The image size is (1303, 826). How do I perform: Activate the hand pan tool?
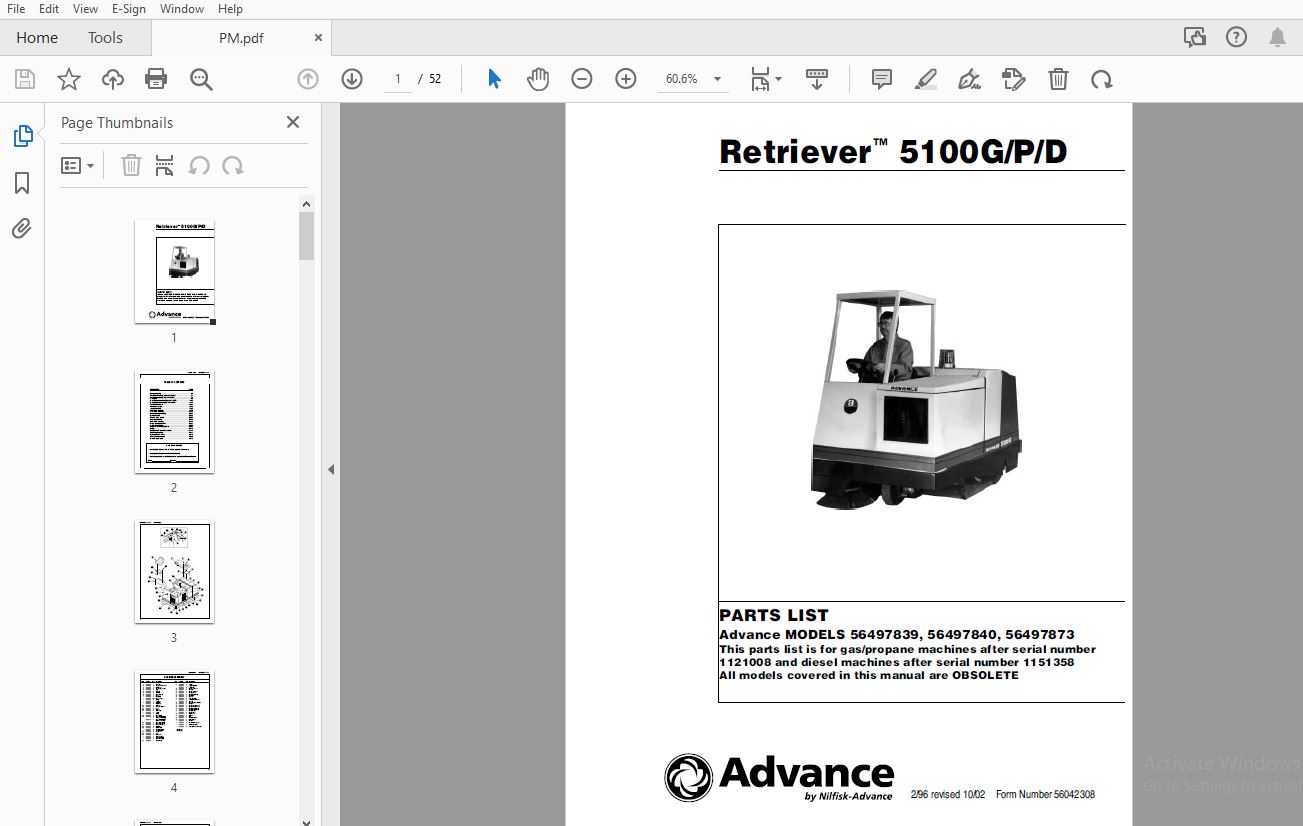tap(538, 79)
